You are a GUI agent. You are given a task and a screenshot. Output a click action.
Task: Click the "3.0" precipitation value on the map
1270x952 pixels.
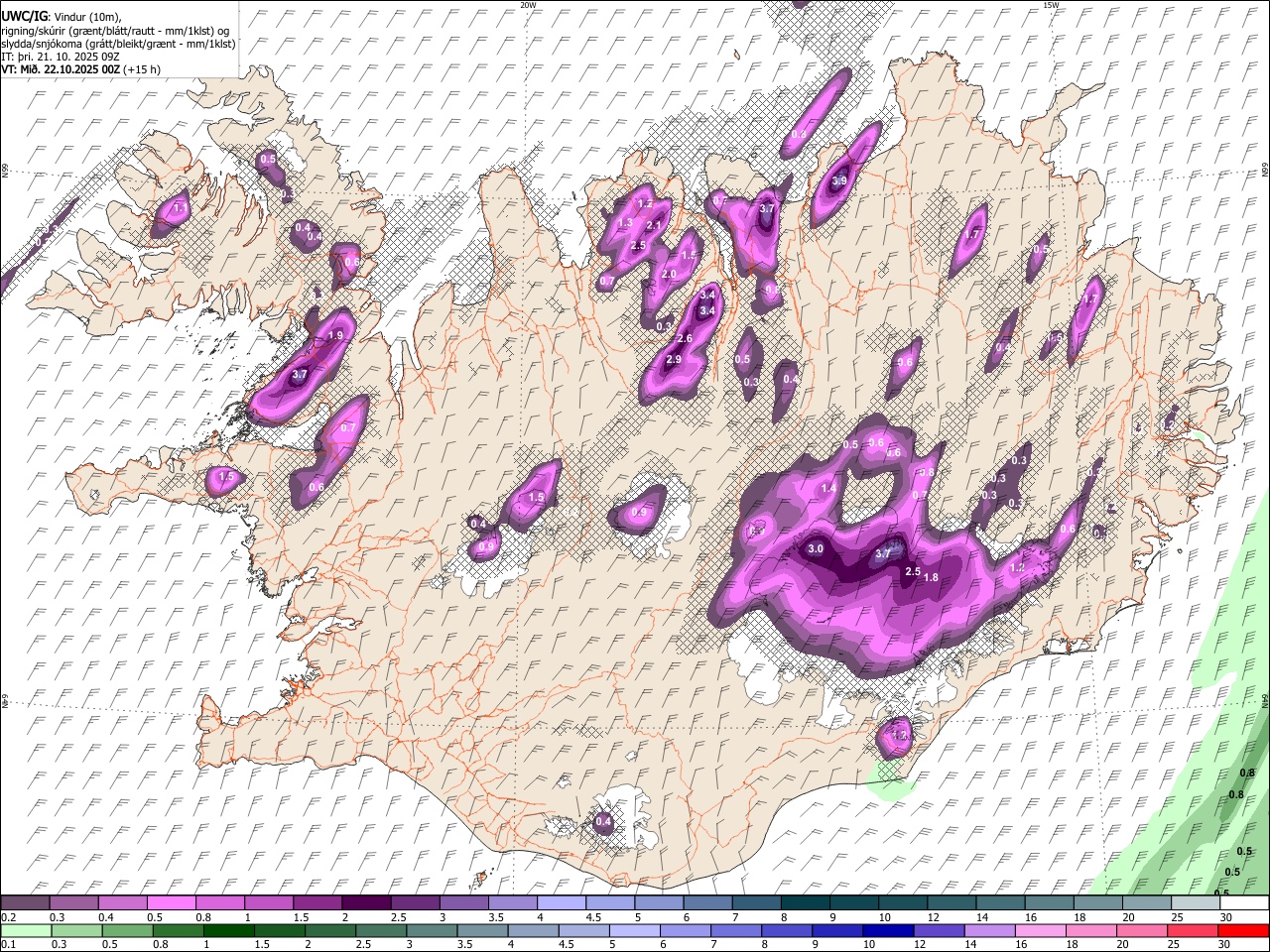[816, 548]
